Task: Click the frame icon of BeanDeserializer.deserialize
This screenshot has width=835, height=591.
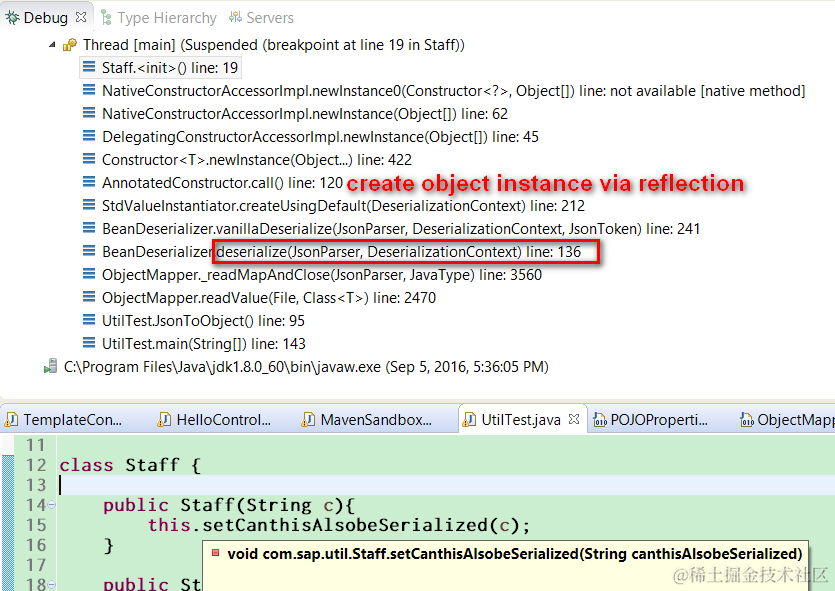Action: point(89,250)
